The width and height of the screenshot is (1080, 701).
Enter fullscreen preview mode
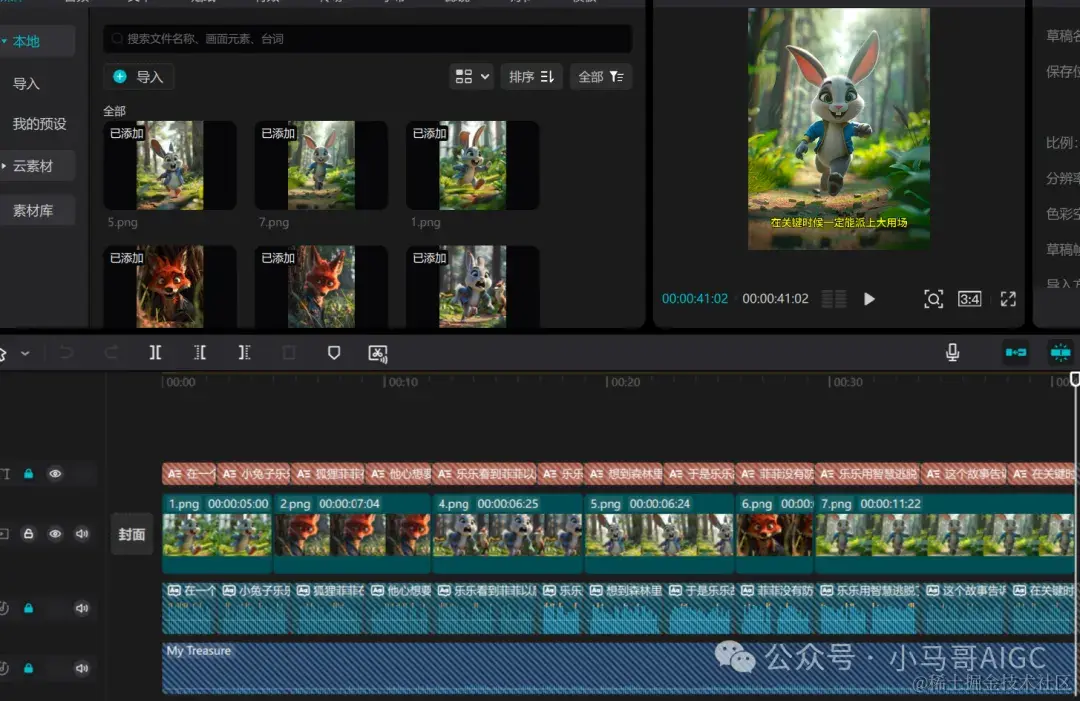[x=1008, y=299]
